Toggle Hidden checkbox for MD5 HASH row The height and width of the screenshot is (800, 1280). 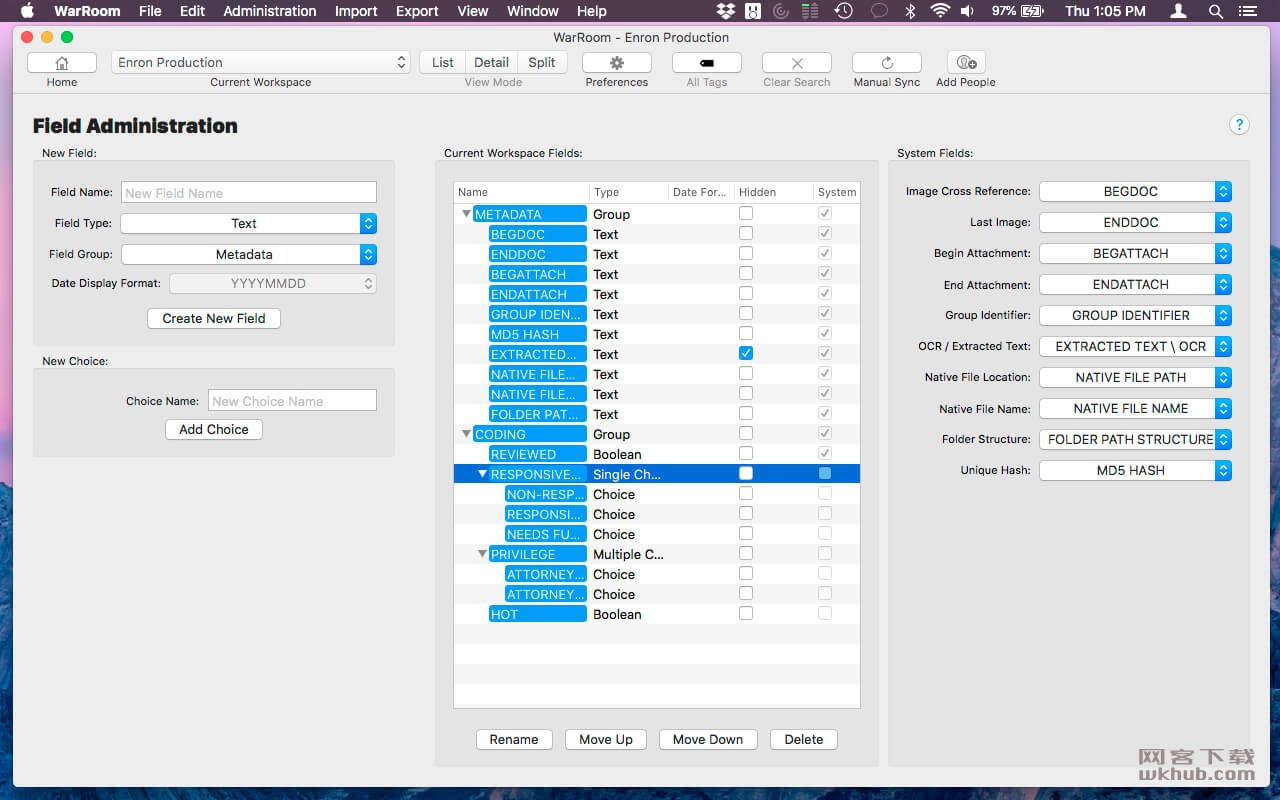pos(746,333)
